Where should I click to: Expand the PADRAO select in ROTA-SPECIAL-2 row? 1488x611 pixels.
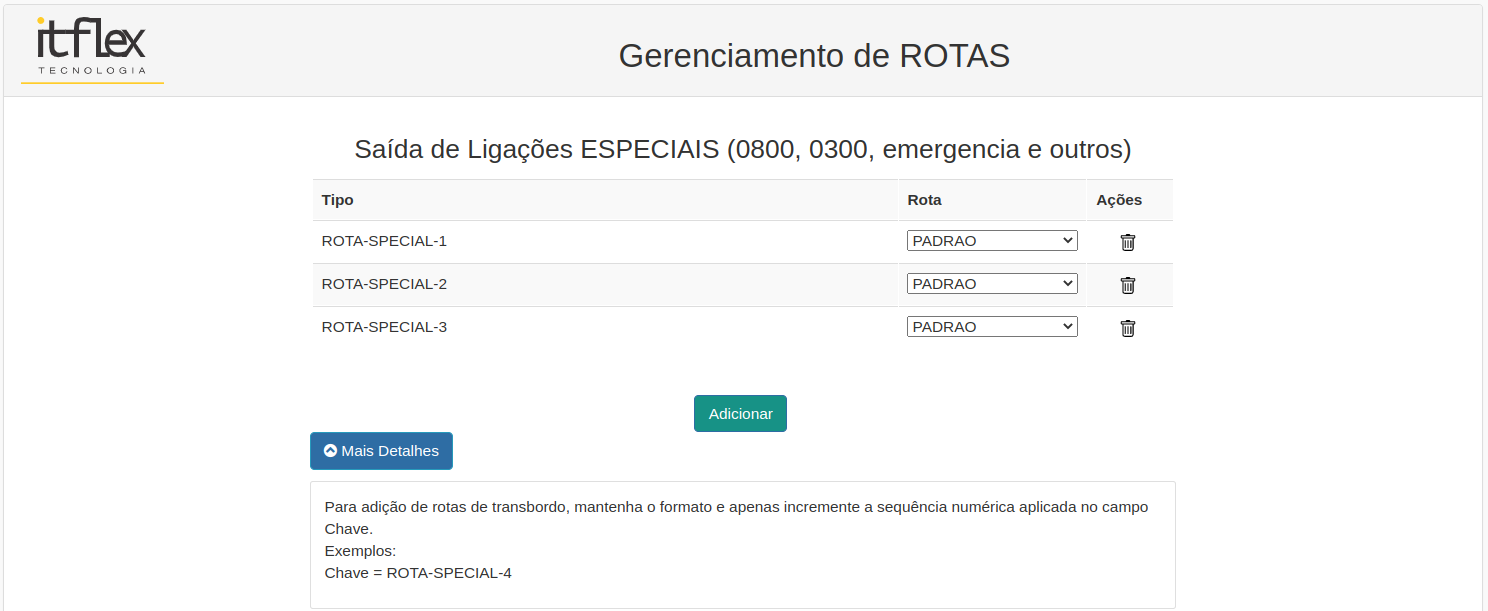(x=991, y=284)
